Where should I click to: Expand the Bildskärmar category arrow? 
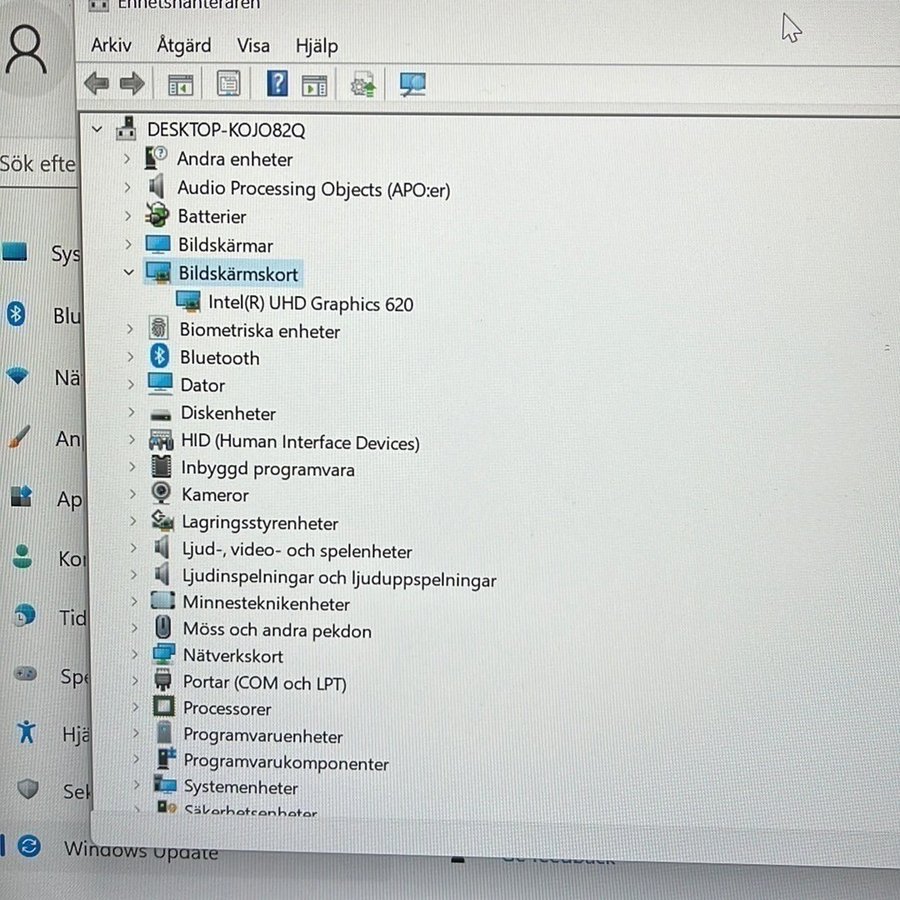tap(129, 244)
